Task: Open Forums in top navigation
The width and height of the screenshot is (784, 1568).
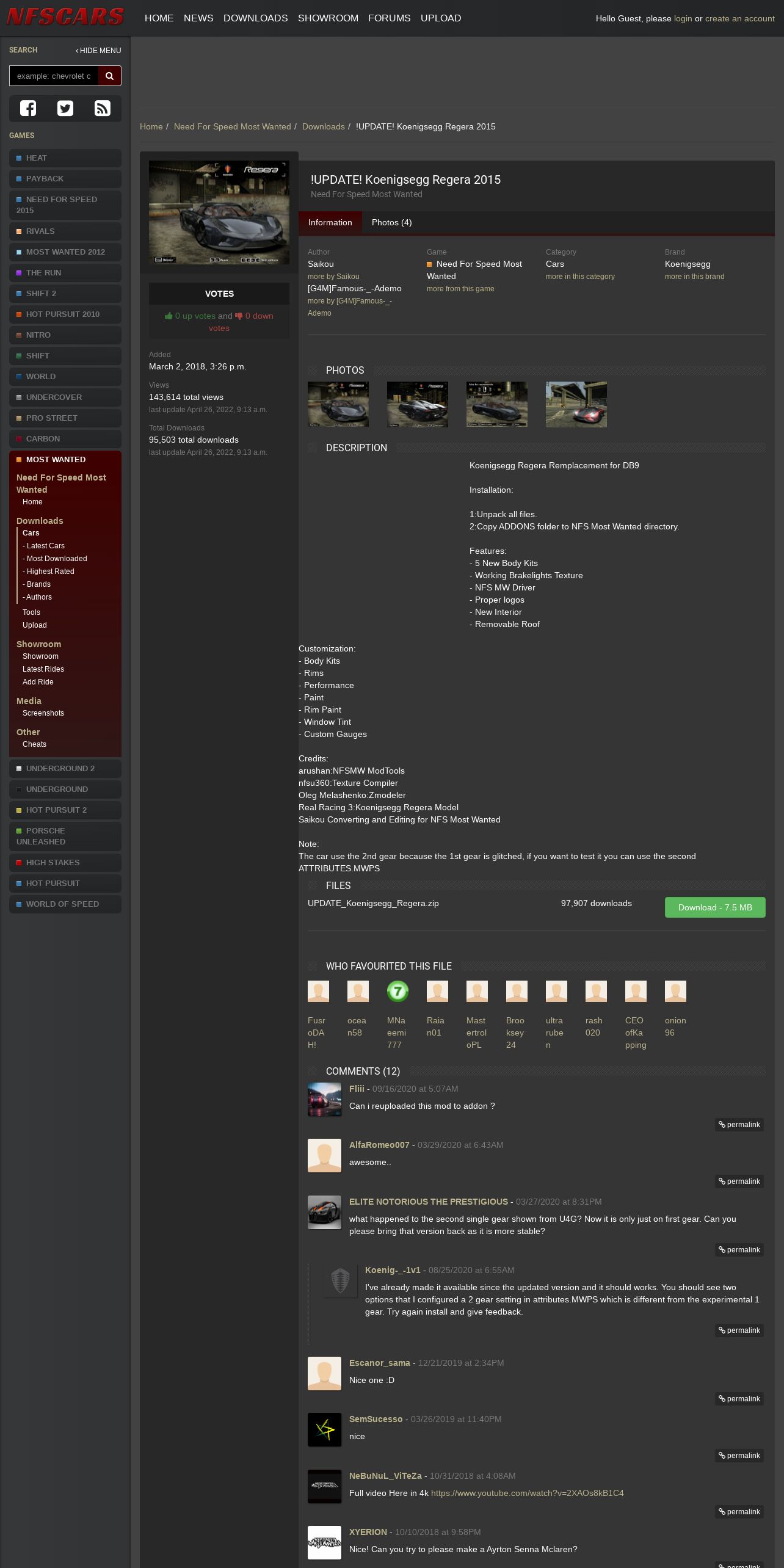Action: click(389, 18)
